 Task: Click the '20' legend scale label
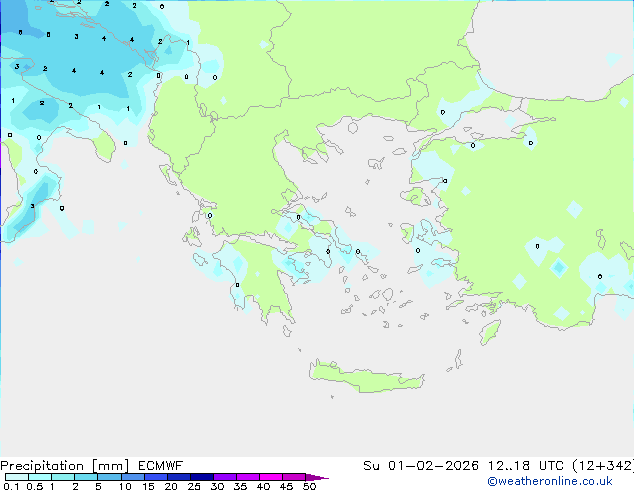click(171, 486)
